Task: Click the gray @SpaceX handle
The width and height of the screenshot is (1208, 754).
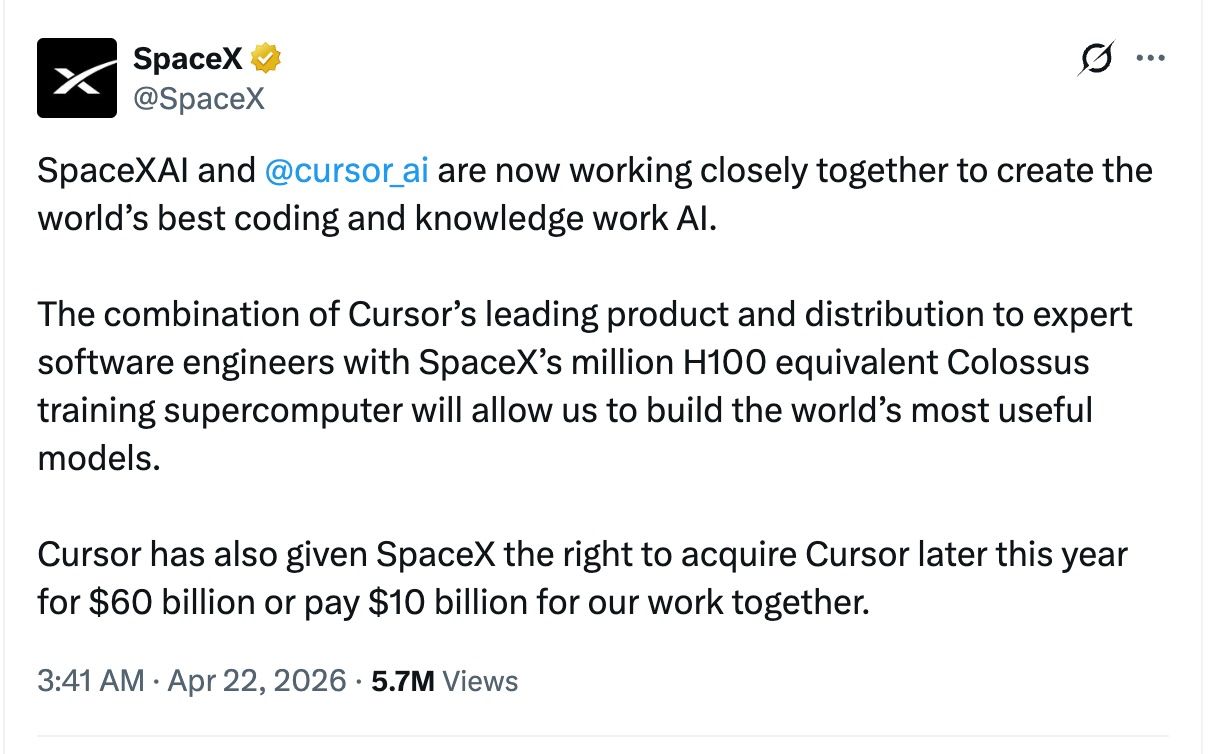Action: point(199,98)
